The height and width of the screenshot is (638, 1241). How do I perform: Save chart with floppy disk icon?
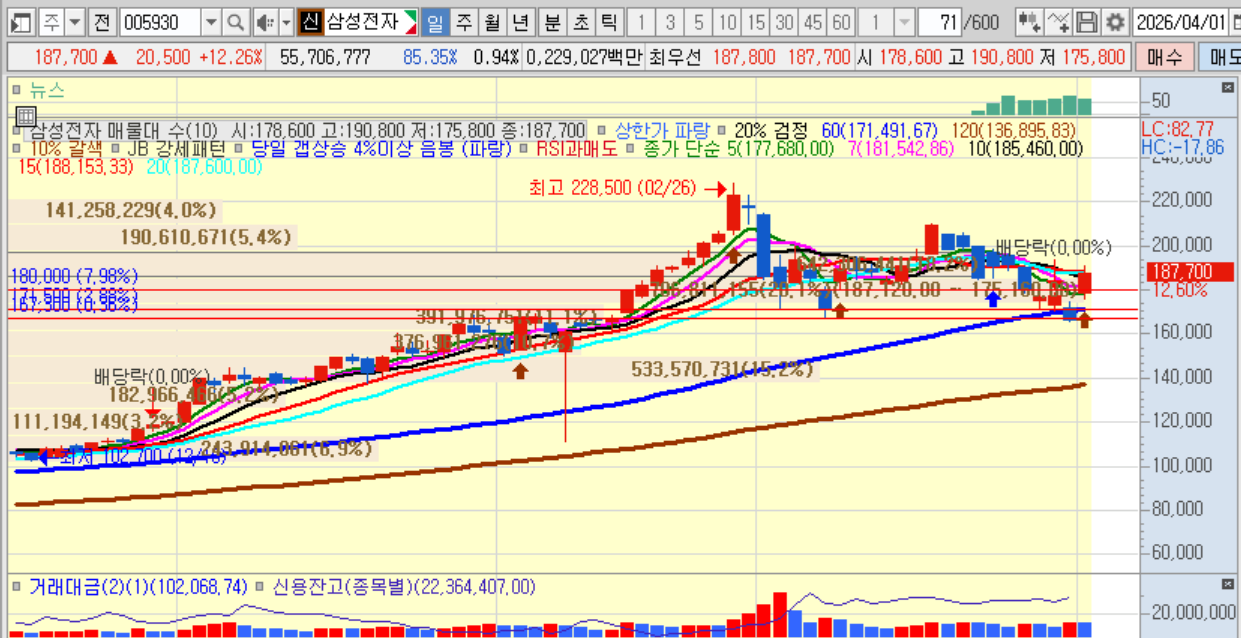pyautogui.click(x=1088, y=22)
